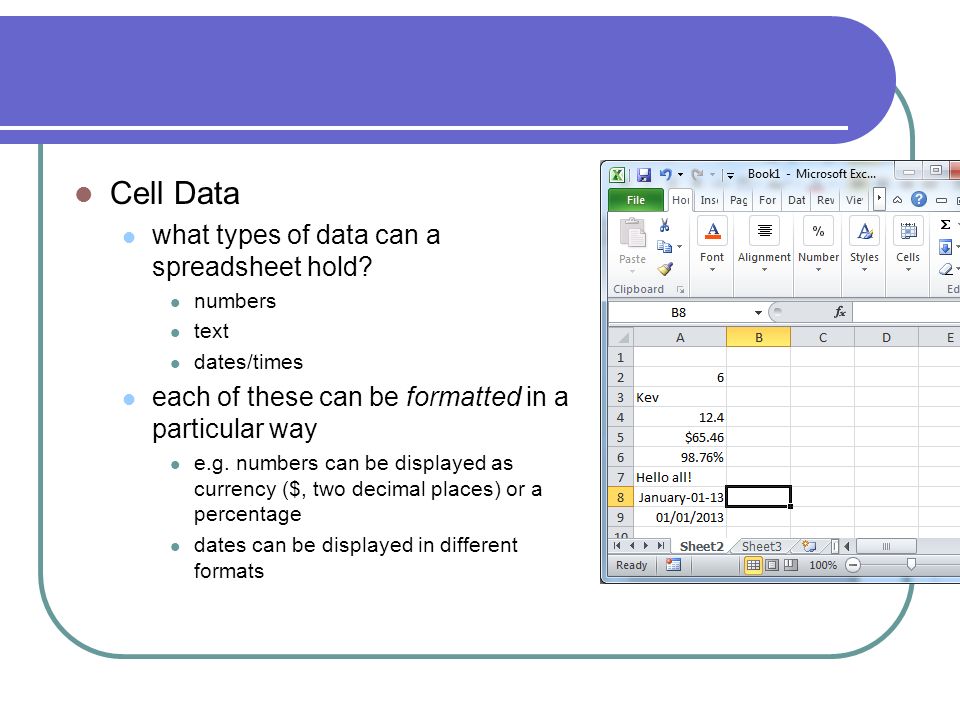
Task: Minimize the ribbon with the caret icon
Action: tap(898, 200)
